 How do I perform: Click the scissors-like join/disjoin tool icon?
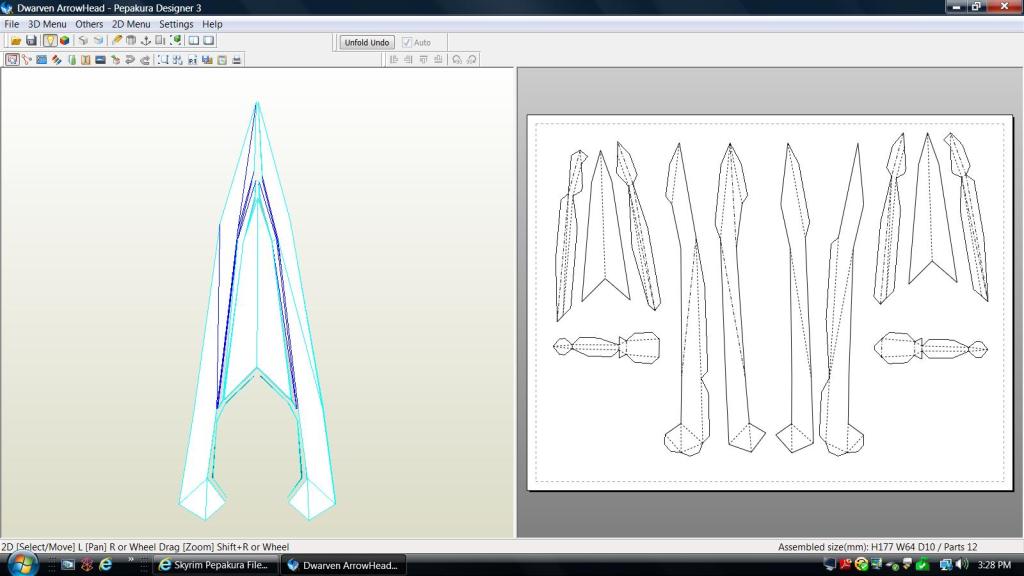click(x=27, y=60)
